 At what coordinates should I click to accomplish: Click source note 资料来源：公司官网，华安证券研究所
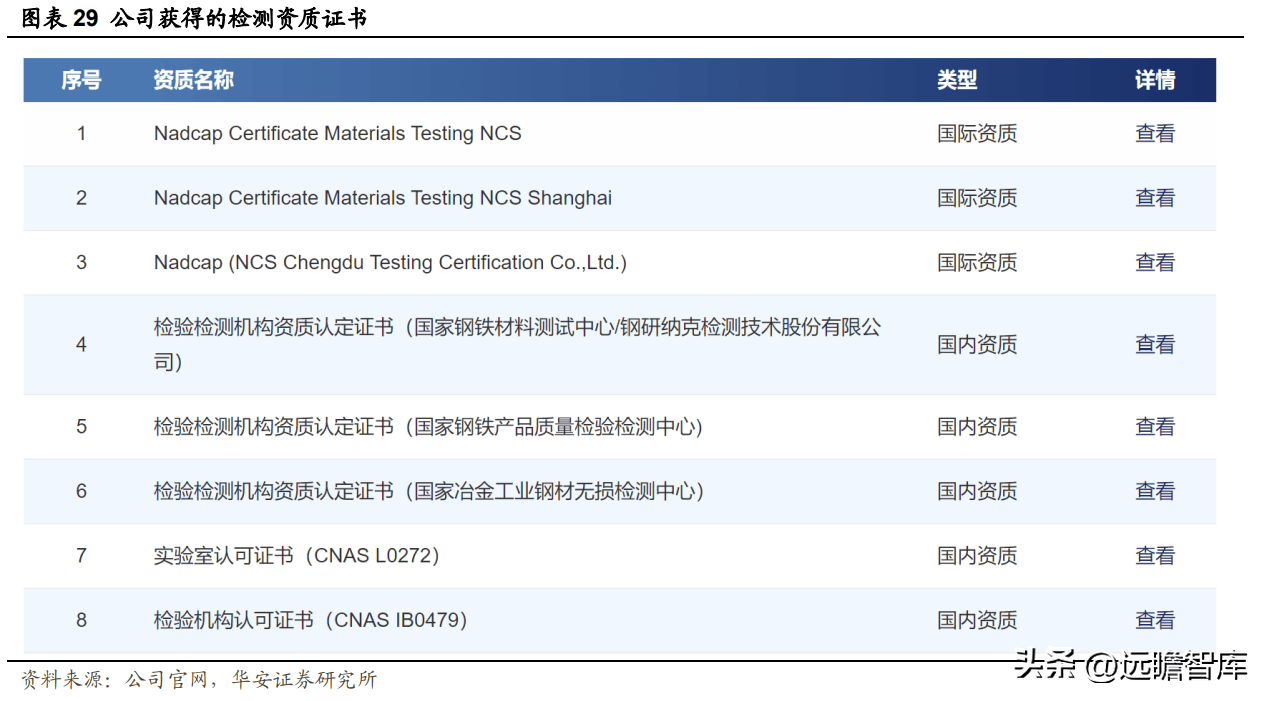click(x=200, y=680)
